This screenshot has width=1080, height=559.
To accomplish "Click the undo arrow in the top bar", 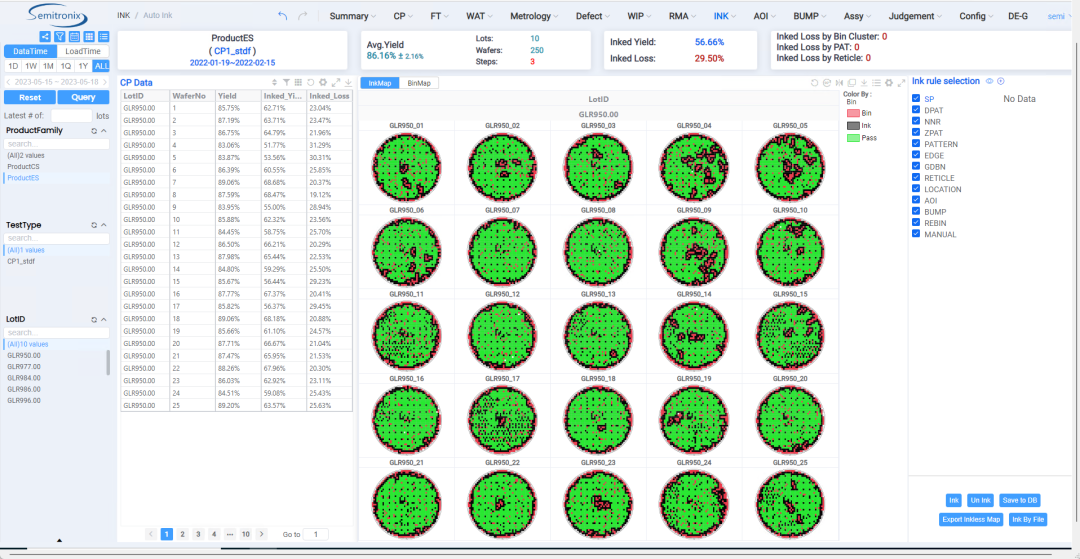I will click(282, 16).
